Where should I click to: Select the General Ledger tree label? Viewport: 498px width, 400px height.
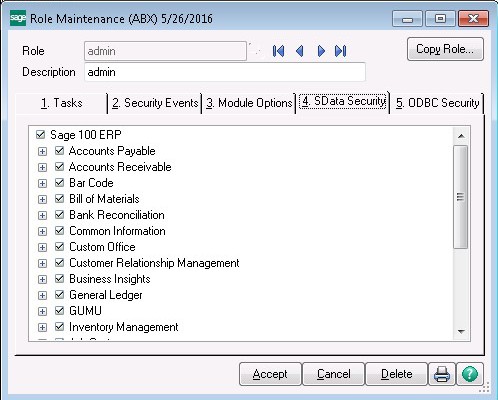tap(106, 295)
